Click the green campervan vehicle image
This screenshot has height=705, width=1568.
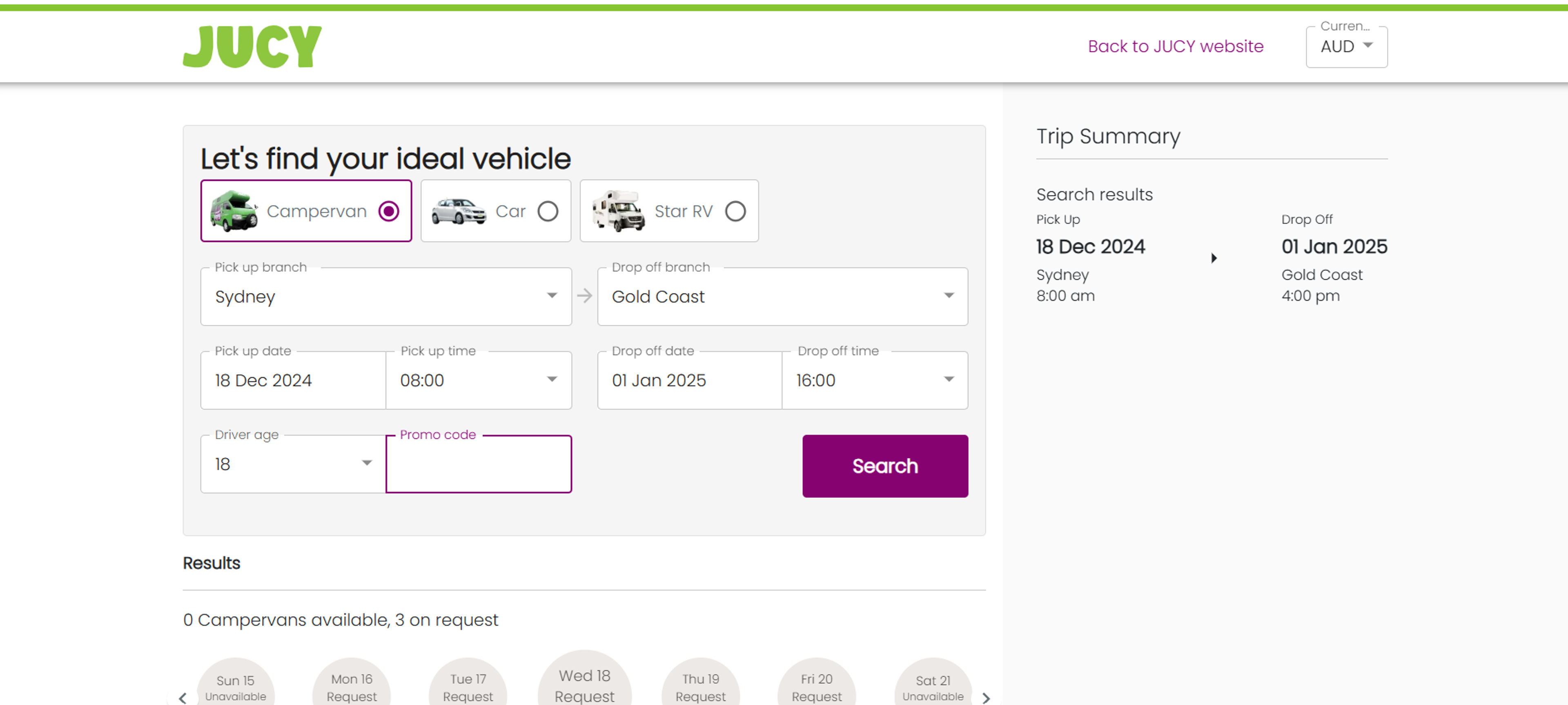[234, 211]
